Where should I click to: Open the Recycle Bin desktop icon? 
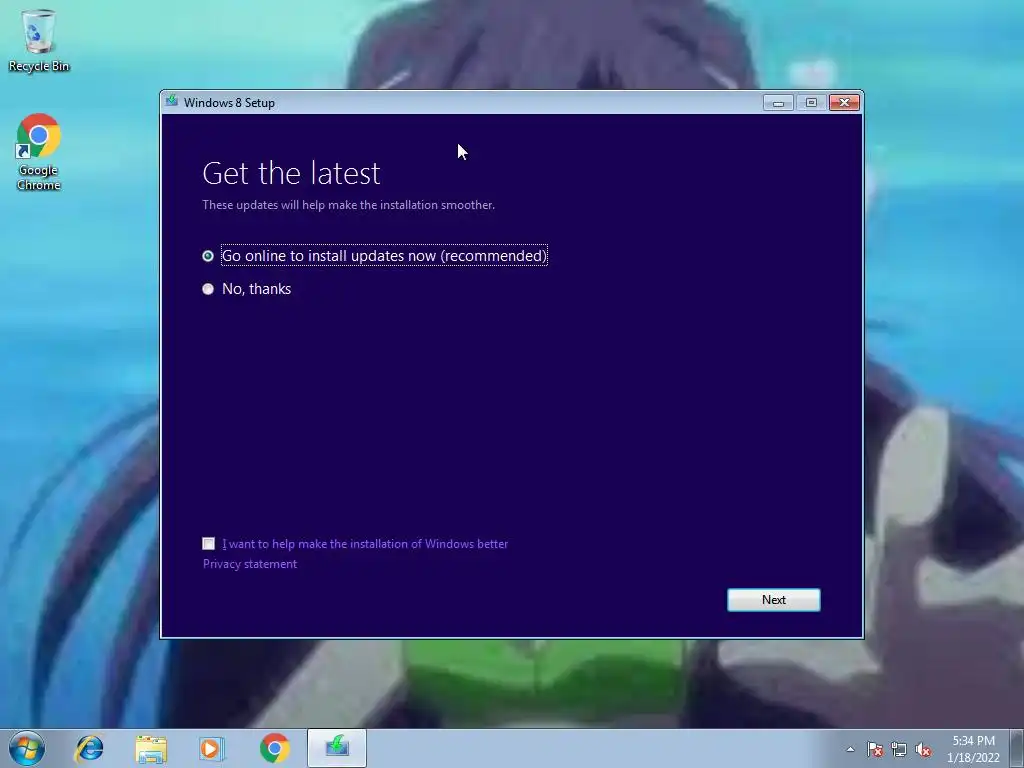39,40
